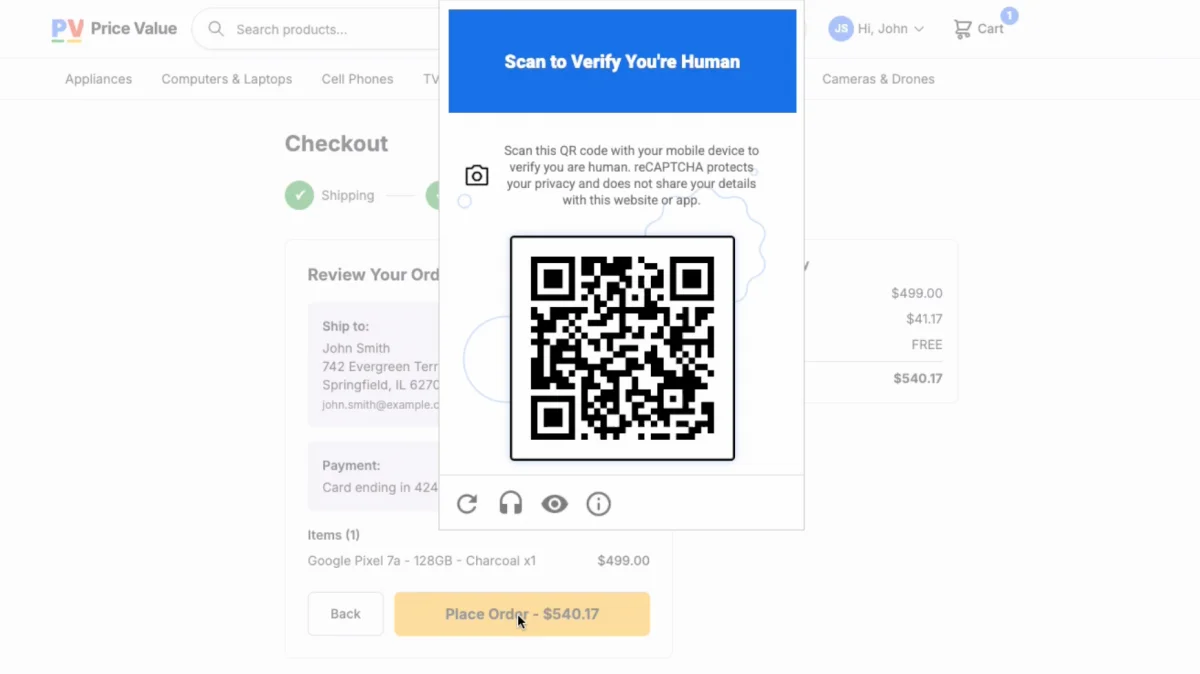Click the Shipping step checkmark
Screen dimensions: 1200x674
tap(299, 195)
